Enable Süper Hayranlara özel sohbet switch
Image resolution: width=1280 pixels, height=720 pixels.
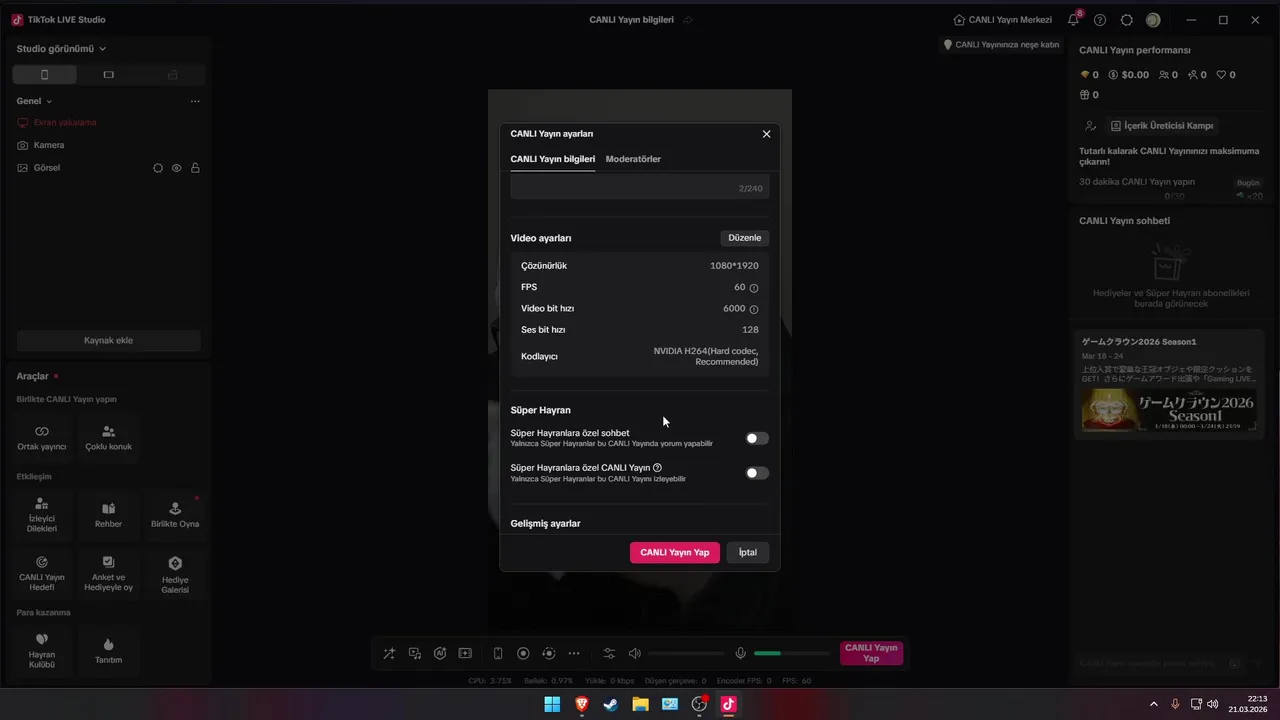tap(757, 438)
